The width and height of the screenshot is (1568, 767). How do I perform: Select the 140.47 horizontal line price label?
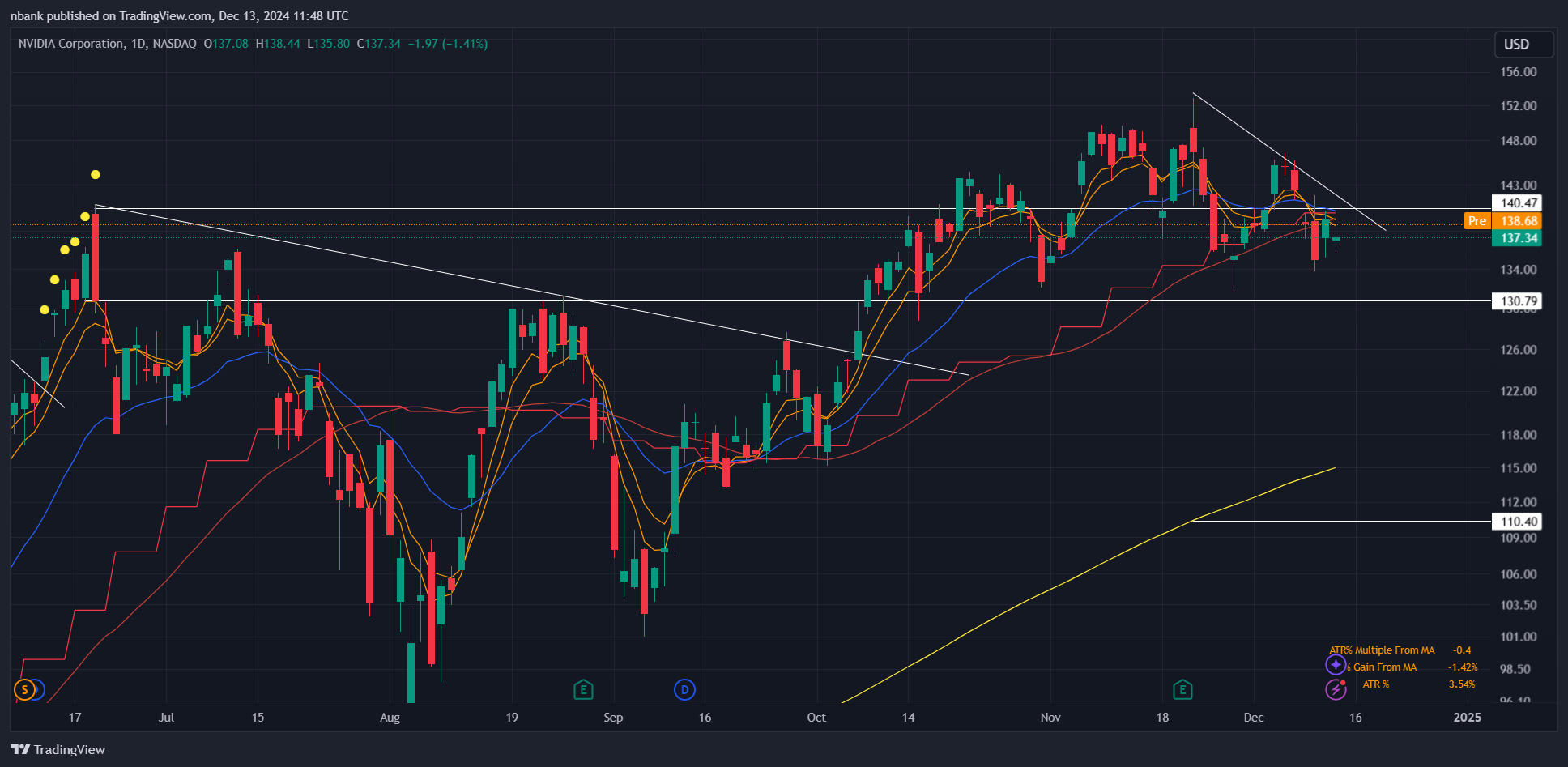click(1517, 203)
